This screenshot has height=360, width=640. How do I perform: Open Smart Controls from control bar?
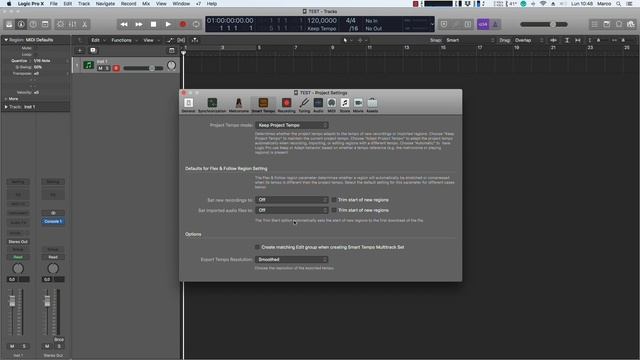pos(60,24)
